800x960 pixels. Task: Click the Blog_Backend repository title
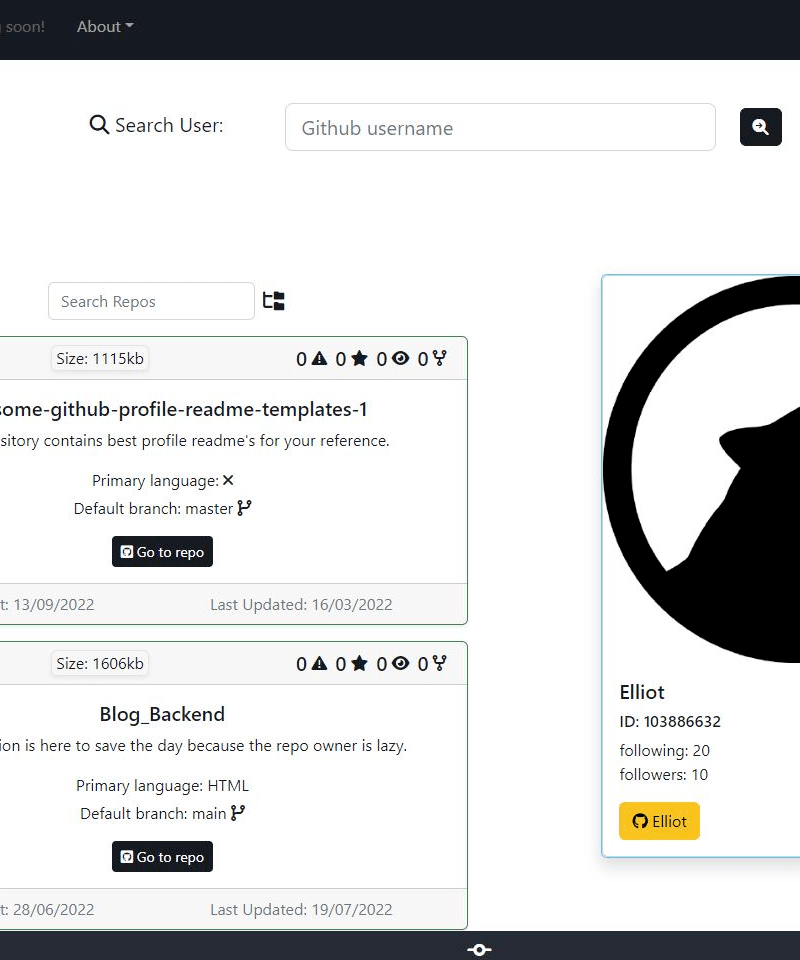coord(162,714)
